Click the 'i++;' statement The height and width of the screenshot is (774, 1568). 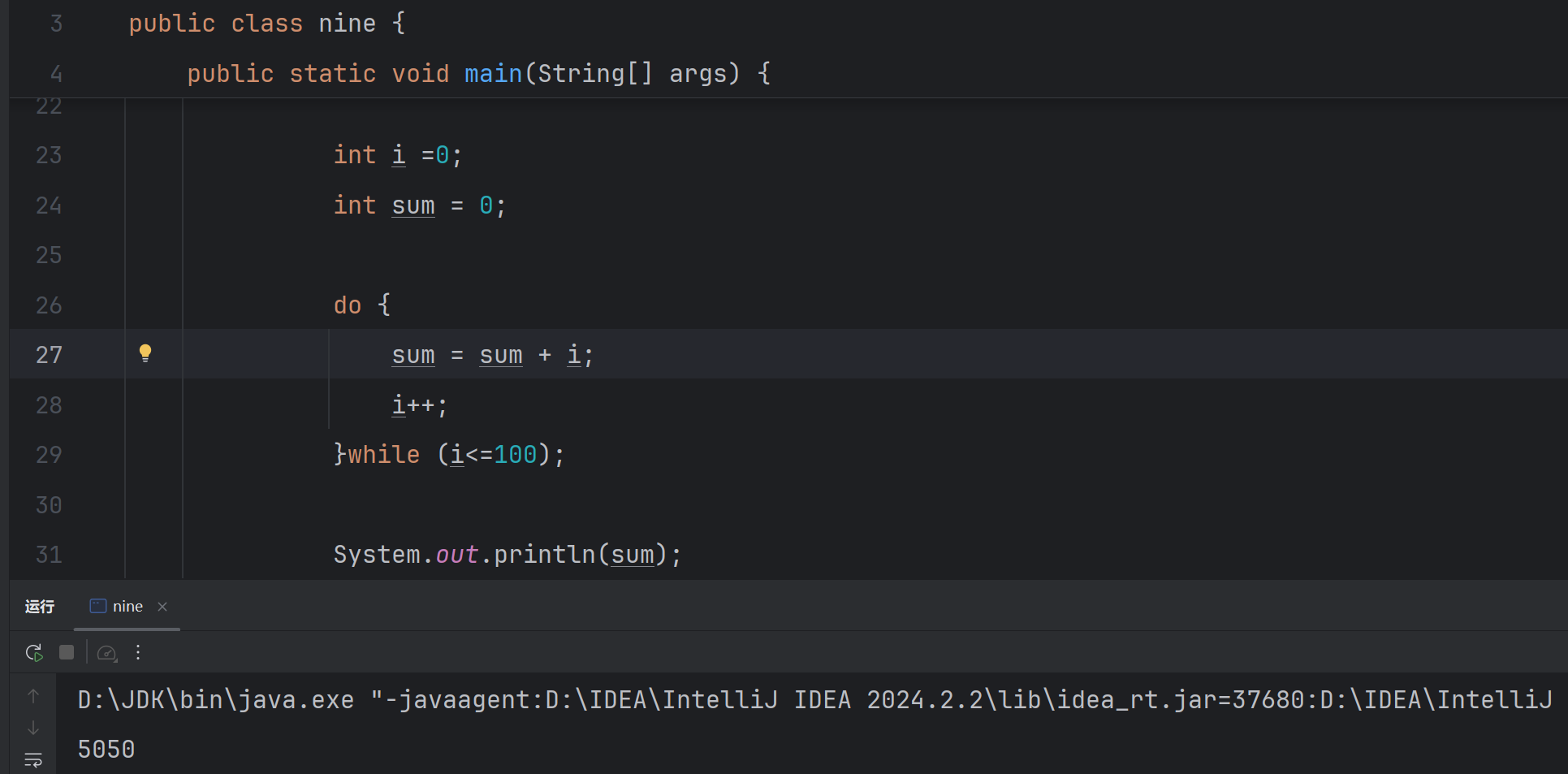(420, 405)
